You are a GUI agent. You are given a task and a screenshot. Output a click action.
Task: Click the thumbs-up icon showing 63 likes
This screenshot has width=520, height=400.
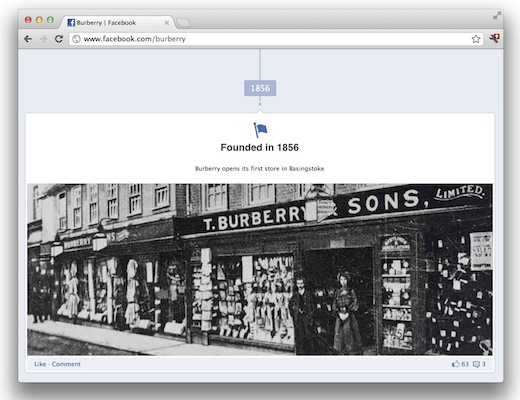point(456,364)
